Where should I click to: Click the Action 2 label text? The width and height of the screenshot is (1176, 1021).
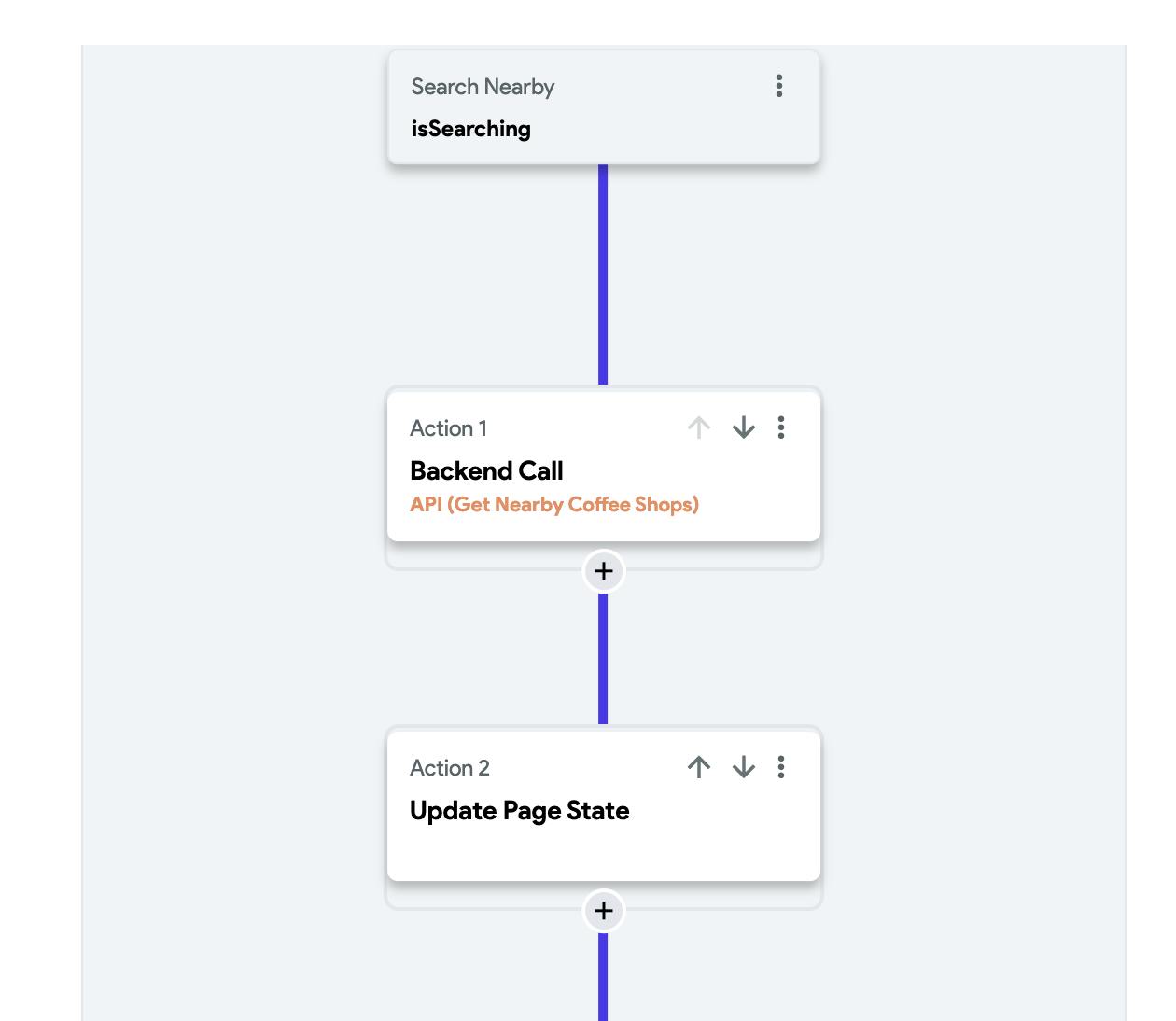coord(449,768)
